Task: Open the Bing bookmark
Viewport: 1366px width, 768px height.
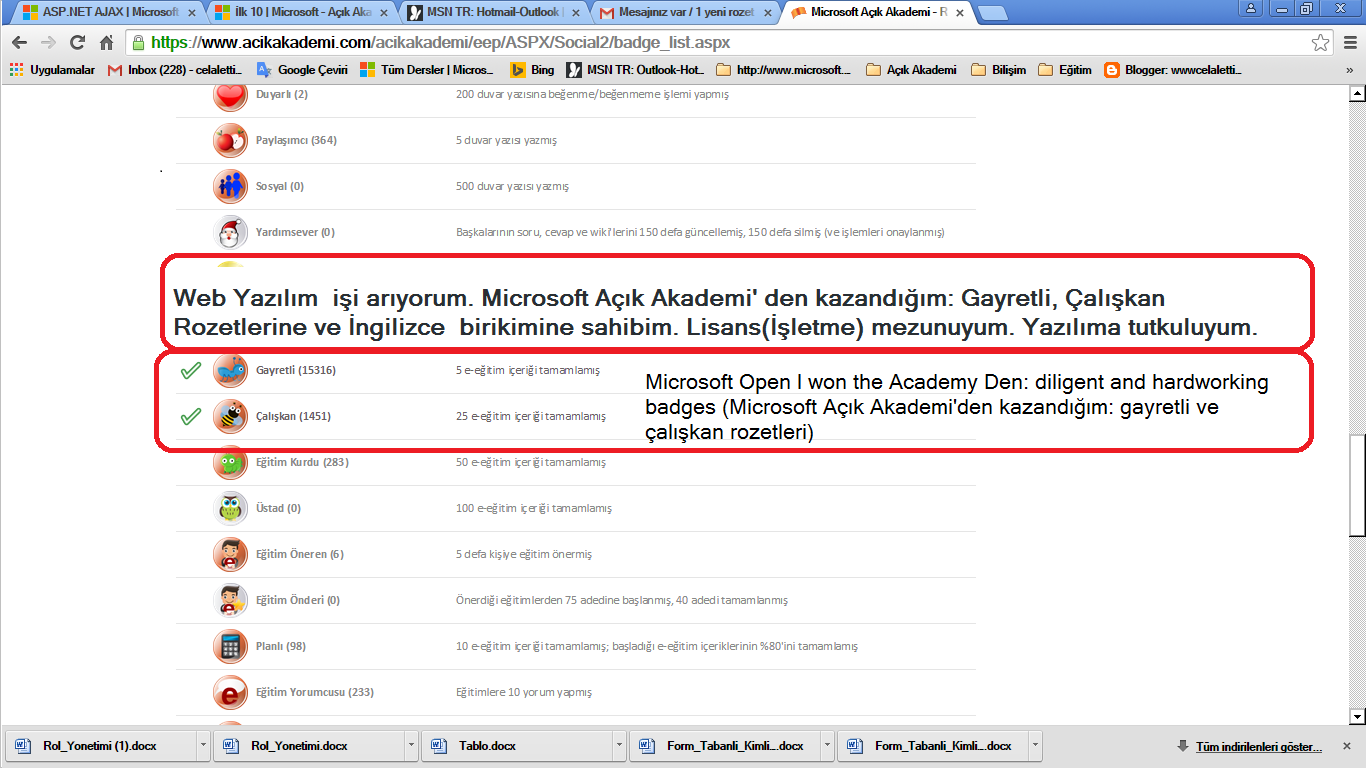Action: point(532,70)
